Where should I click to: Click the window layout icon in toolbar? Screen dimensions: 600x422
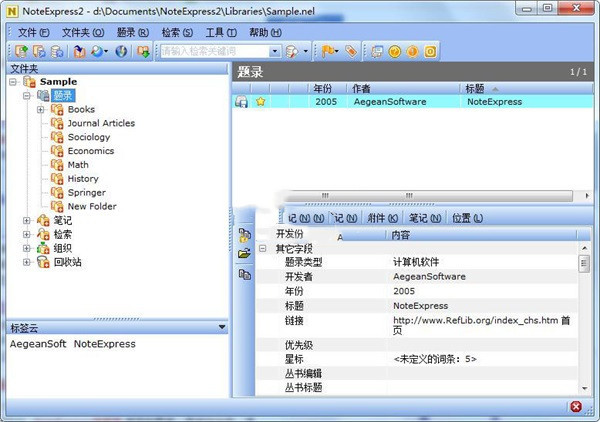377,51
